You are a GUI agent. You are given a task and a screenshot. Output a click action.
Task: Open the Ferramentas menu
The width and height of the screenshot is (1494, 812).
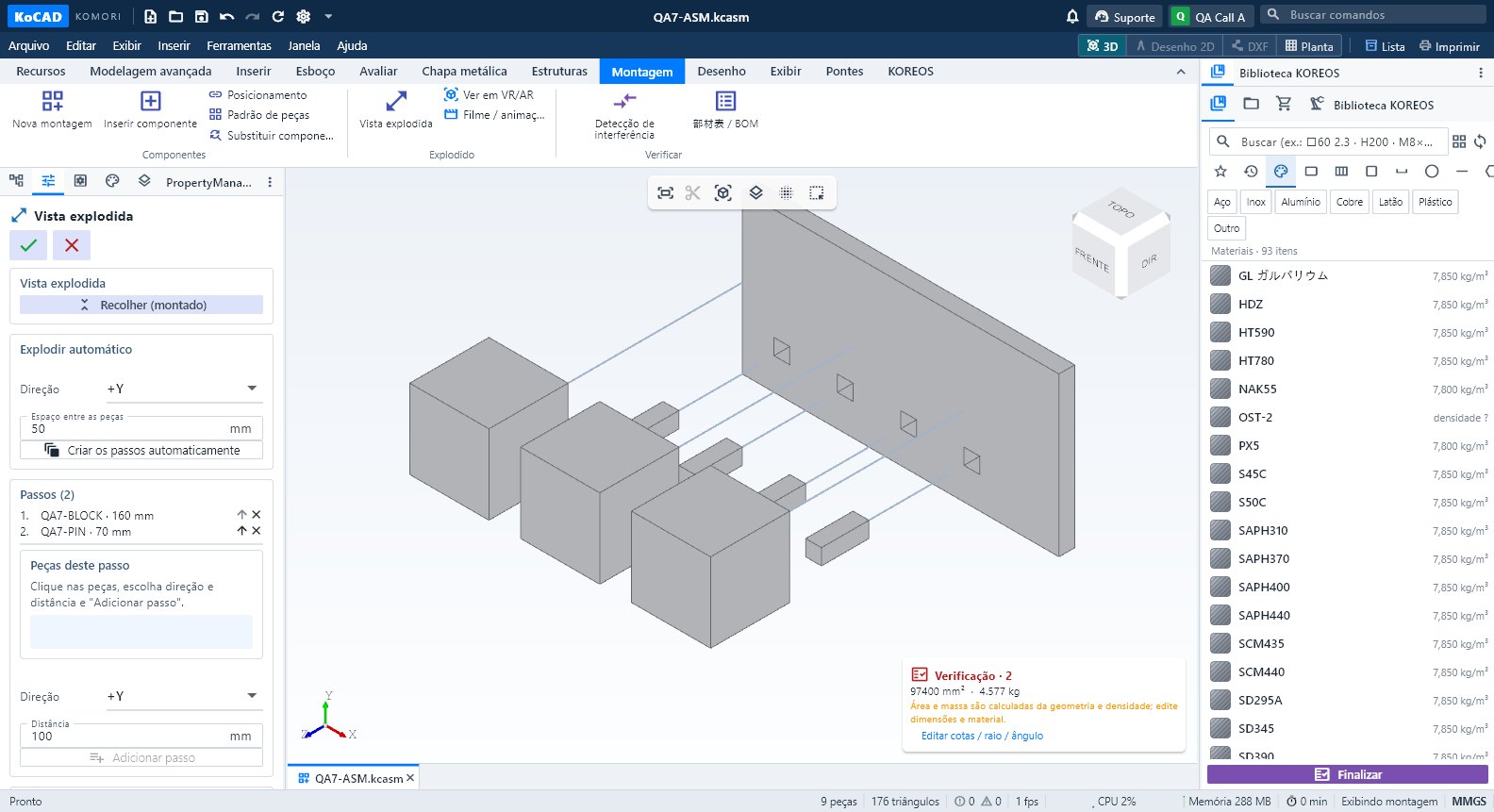[239, 45]
